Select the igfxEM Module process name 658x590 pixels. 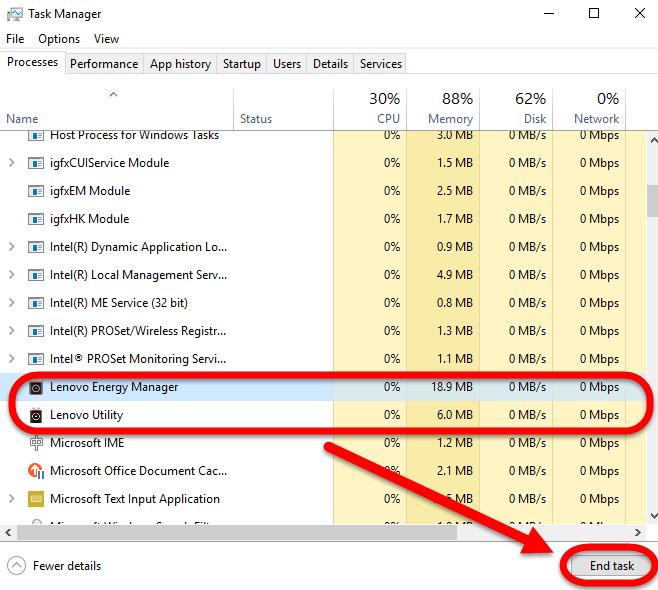pos(90,191)
